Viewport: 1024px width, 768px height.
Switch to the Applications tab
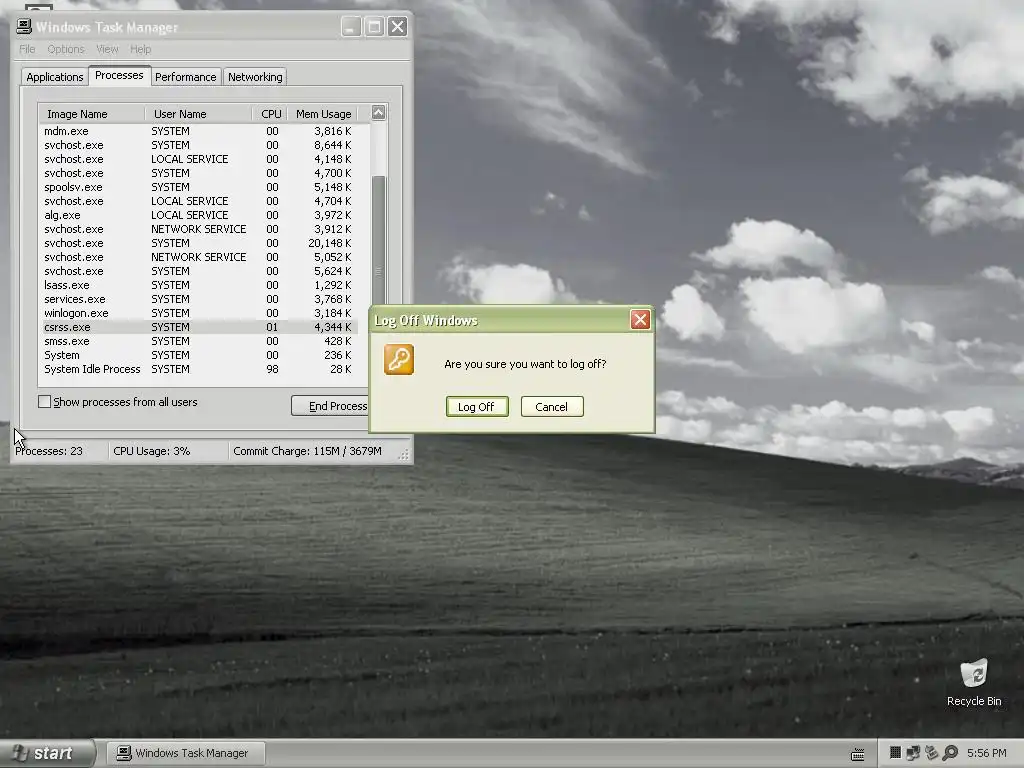(x=55, y=77)
